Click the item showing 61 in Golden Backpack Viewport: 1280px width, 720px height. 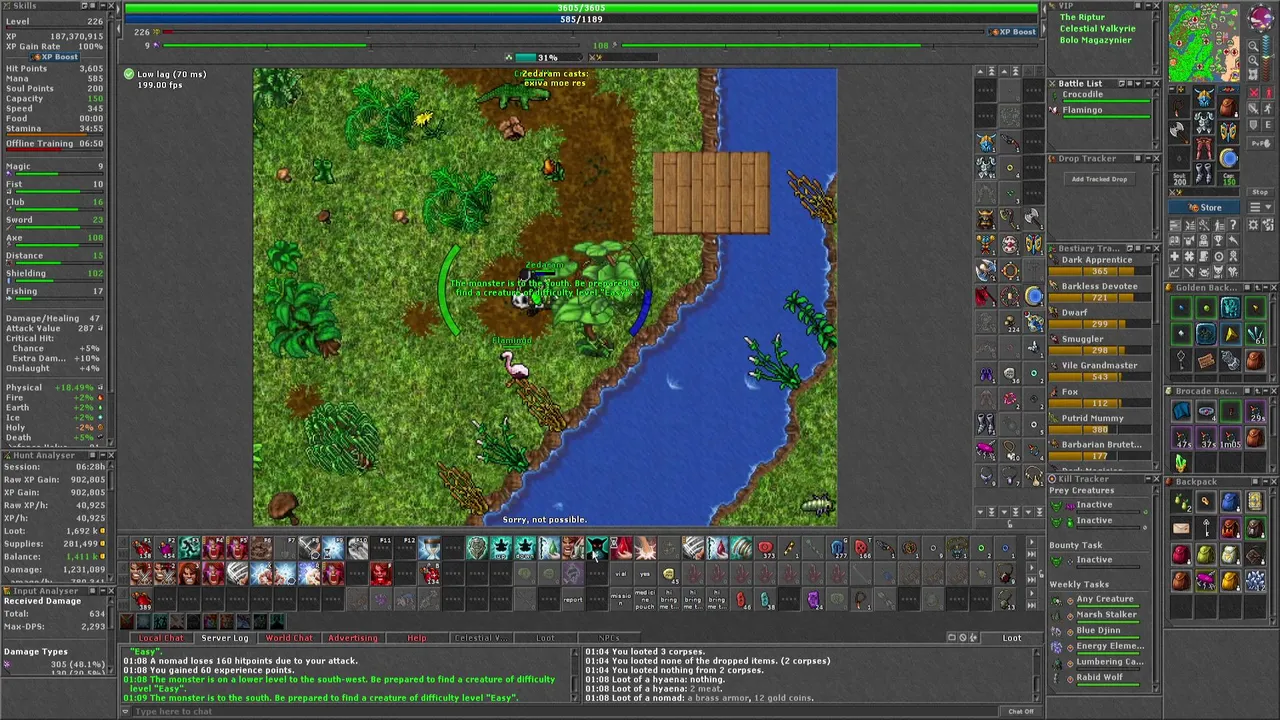pyautogui.click(x=1255, y=333)
